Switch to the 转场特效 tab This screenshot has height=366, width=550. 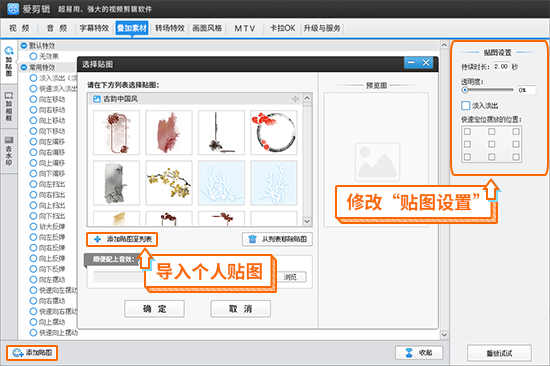pos(170,28)
